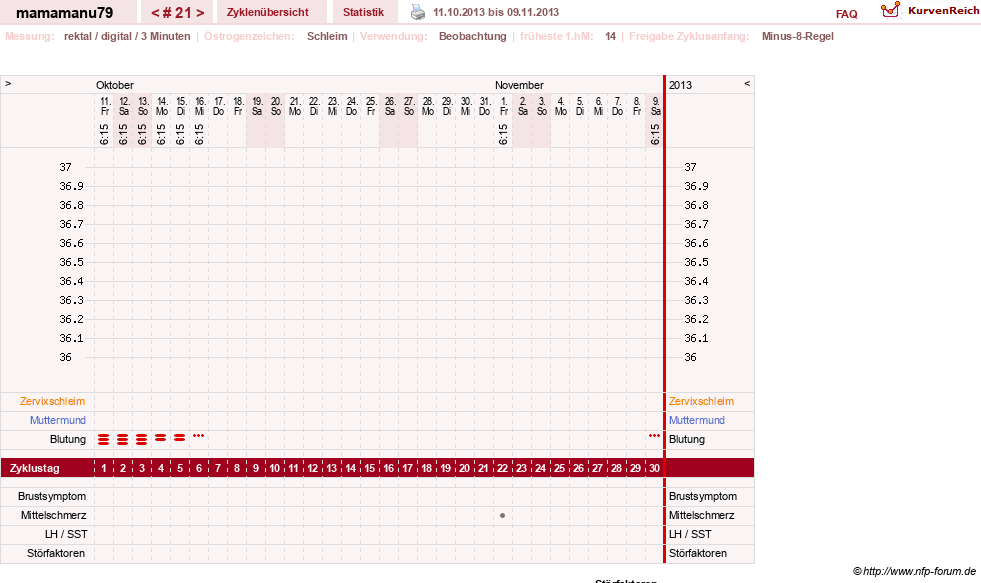
Task: Click the date column 19. Sa
Action: tap(257, 106)
